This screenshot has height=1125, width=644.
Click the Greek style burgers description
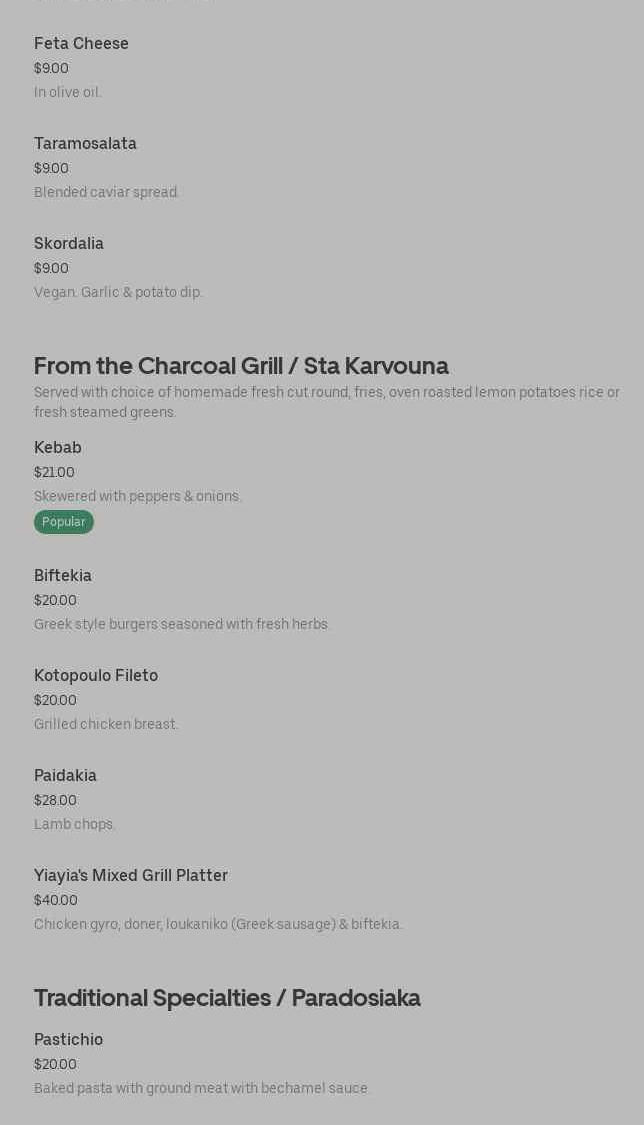click(182, 625)
